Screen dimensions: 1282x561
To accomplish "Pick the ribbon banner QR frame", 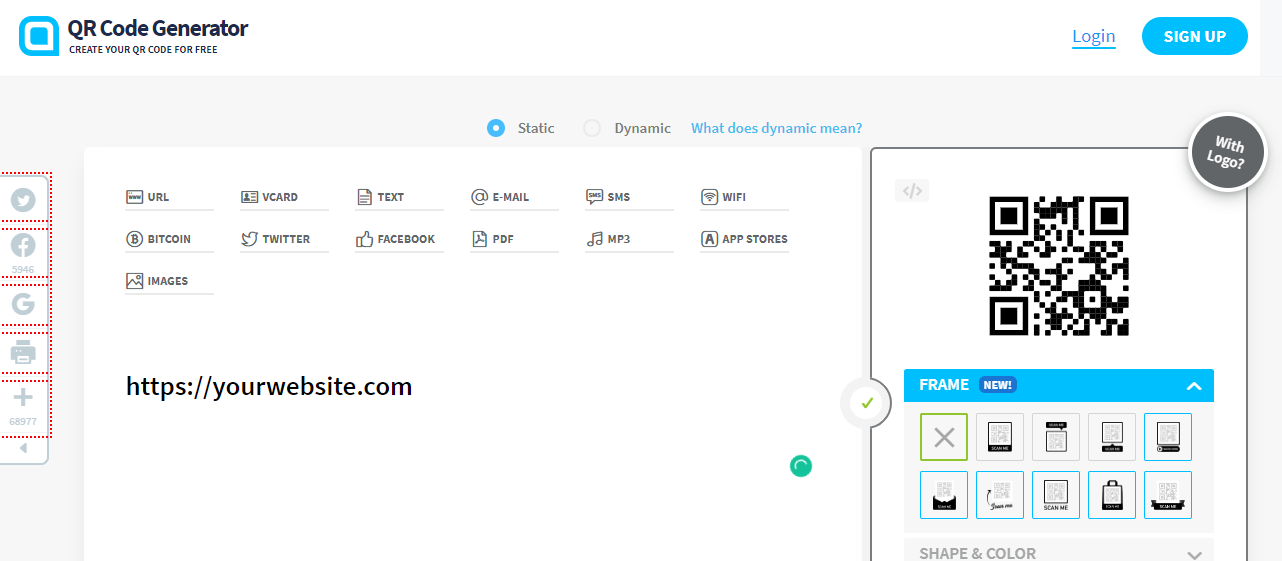I will 1167,494.
